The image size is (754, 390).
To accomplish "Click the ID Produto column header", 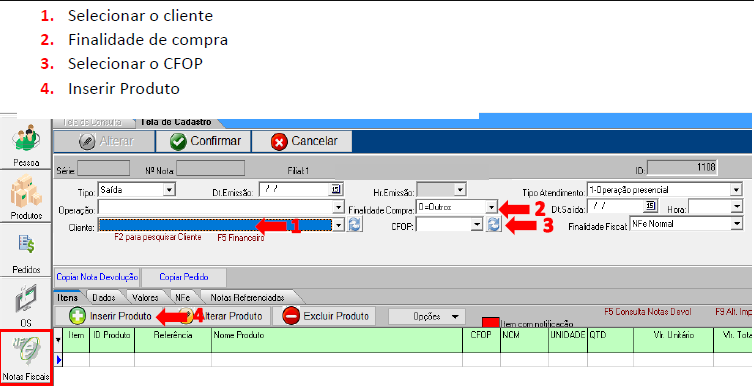I will (x=112, y=340).
